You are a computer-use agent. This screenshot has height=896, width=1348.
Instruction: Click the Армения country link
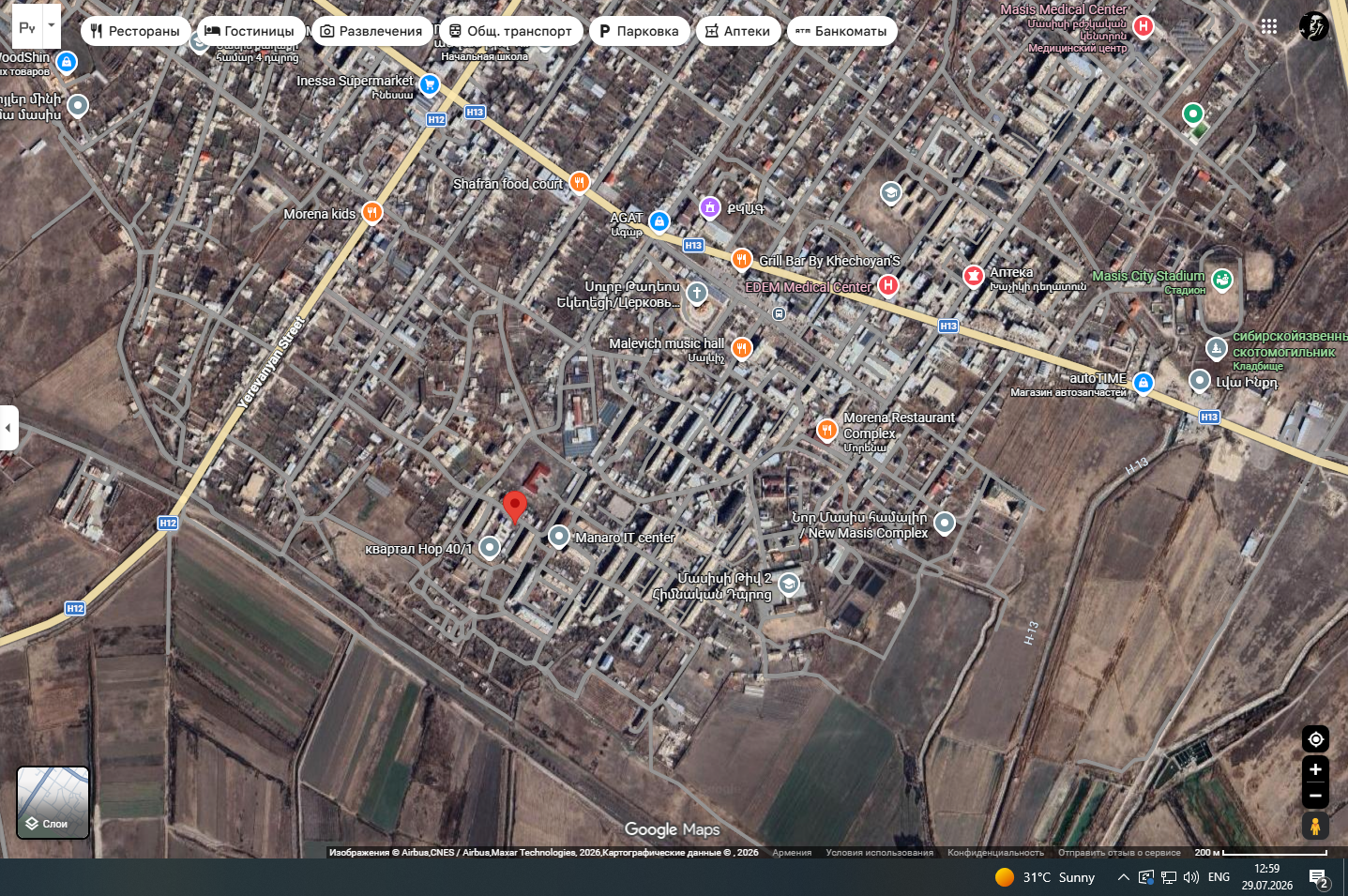click(792, 853)
